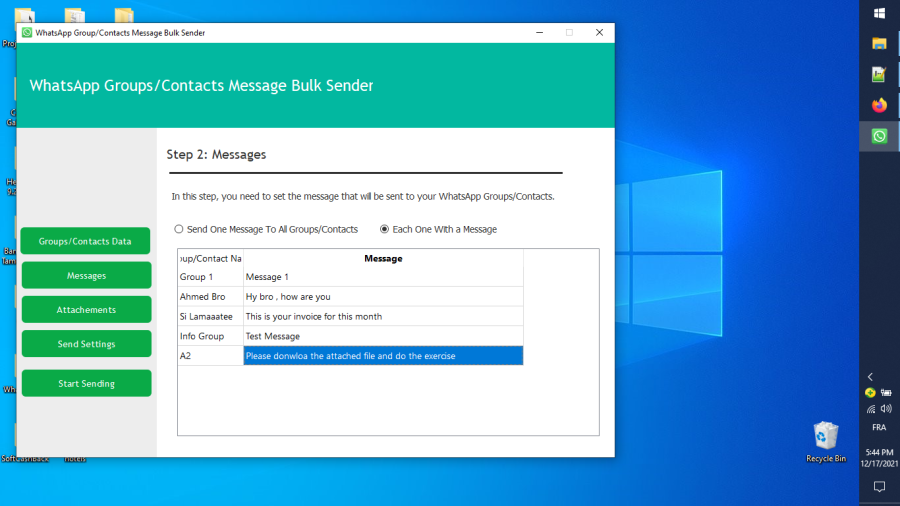
Task: Expand hidden system tray icons
Action: [x=870, y=377]
